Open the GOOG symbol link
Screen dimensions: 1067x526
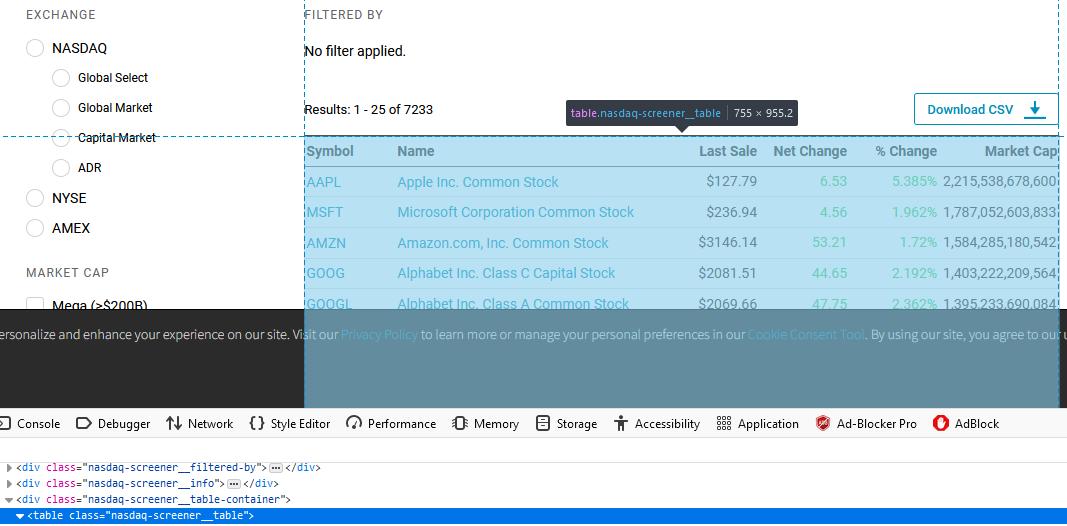325,273
